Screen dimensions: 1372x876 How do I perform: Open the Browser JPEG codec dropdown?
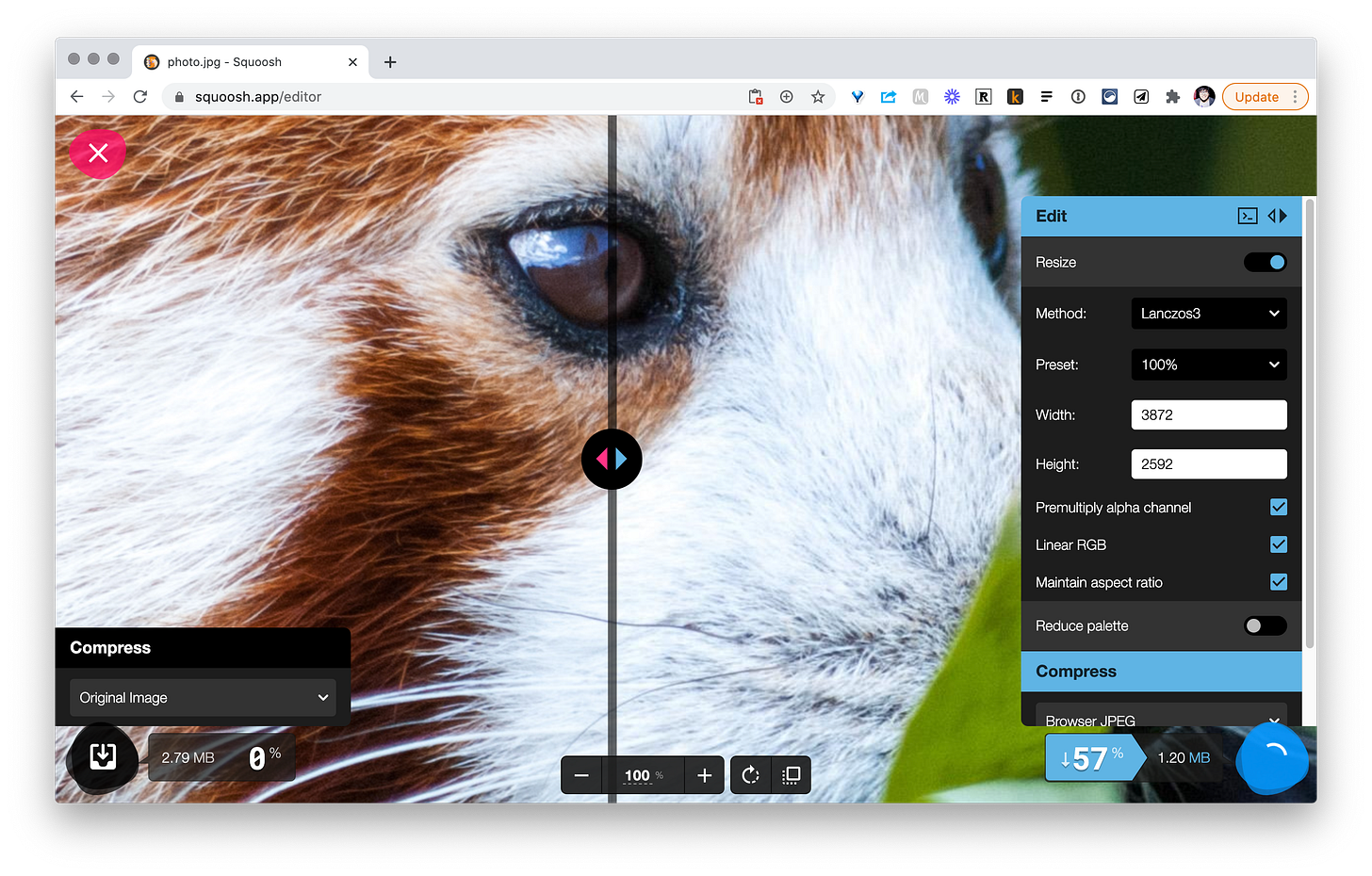tap(1162, 716)
